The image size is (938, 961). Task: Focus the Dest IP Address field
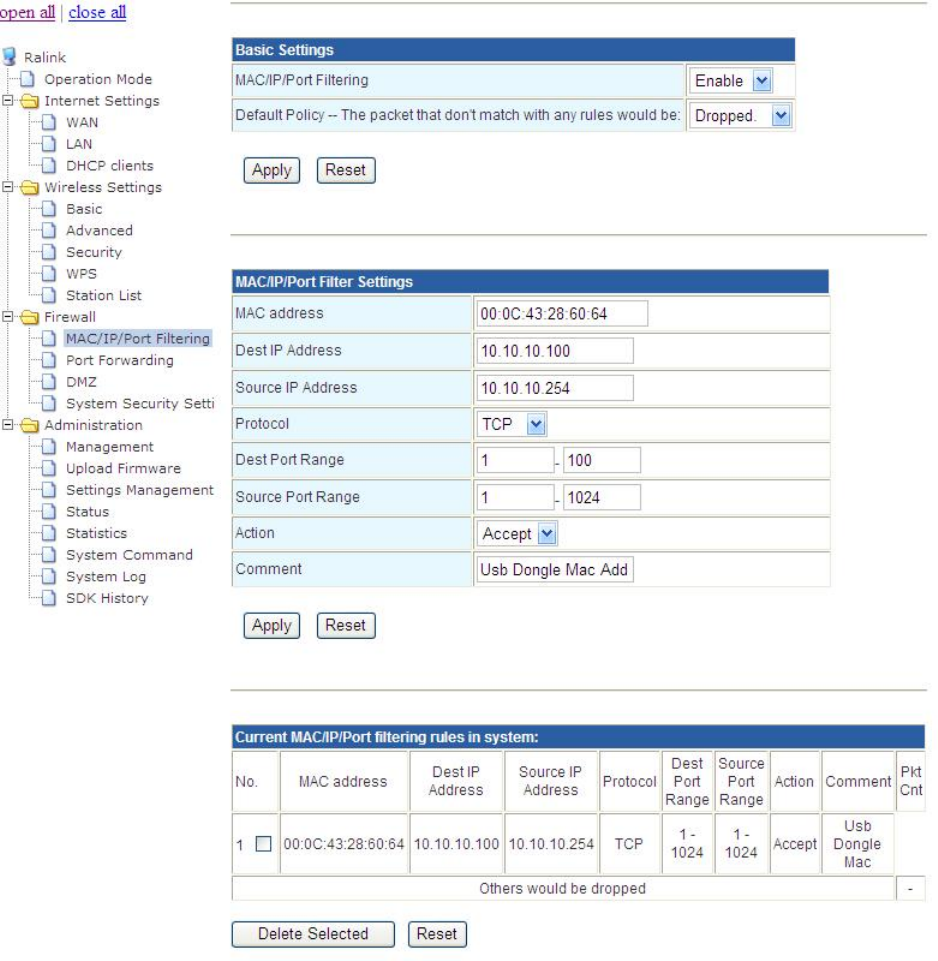[x=555, y=351]
